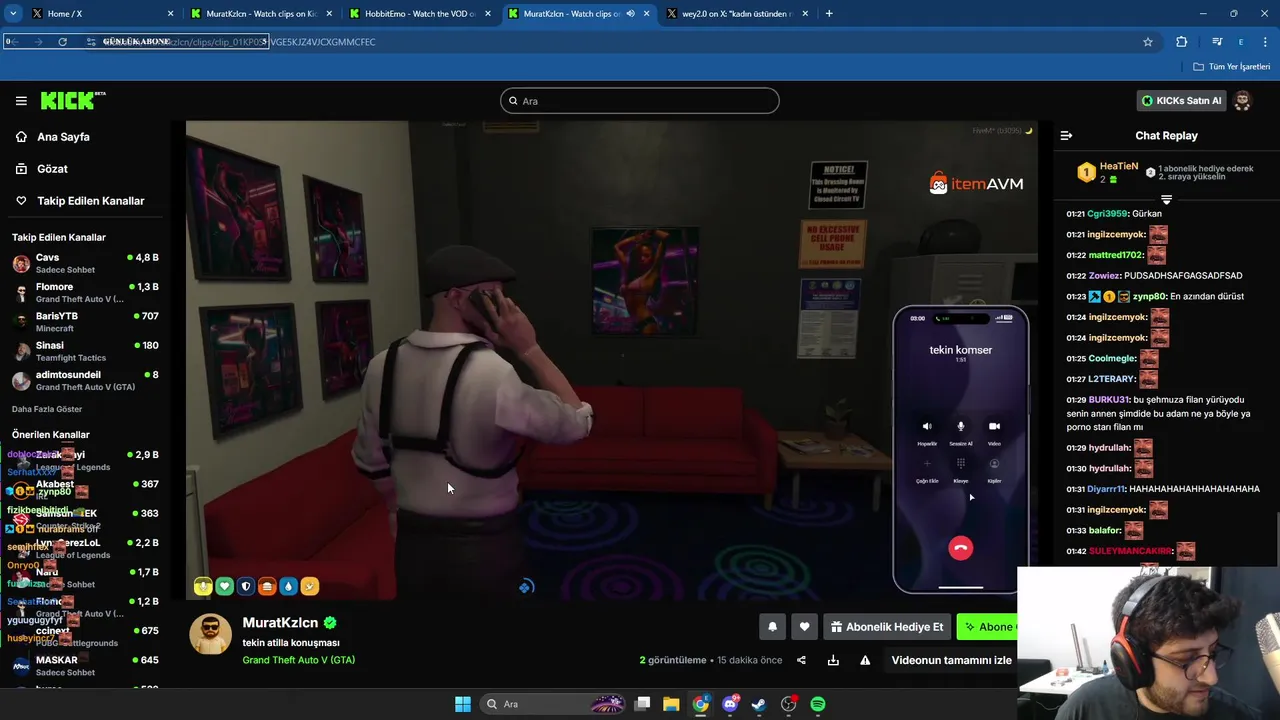Click chat user BURKU31
1280x720 pixels.
(x=1108, y=400)
